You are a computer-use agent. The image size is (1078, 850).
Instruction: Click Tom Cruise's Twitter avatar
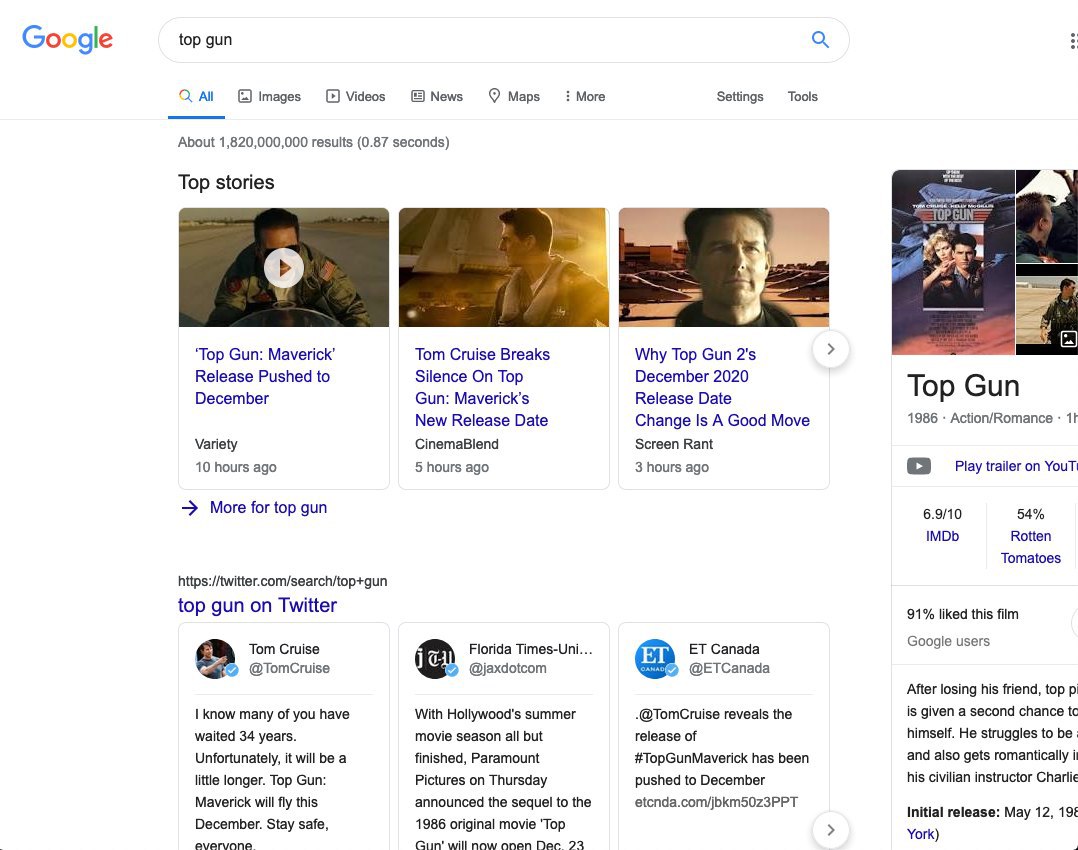point(216,659)
